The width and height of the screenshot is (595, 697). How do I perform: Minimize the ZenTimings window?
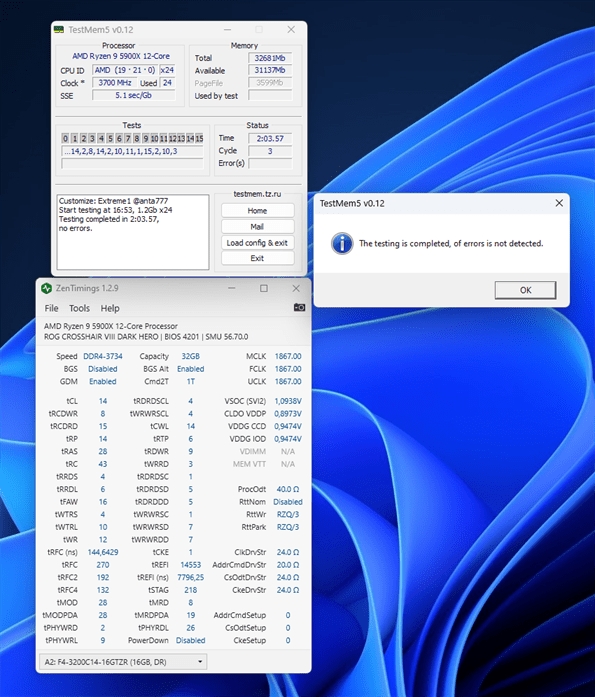(x=232, y=288)
